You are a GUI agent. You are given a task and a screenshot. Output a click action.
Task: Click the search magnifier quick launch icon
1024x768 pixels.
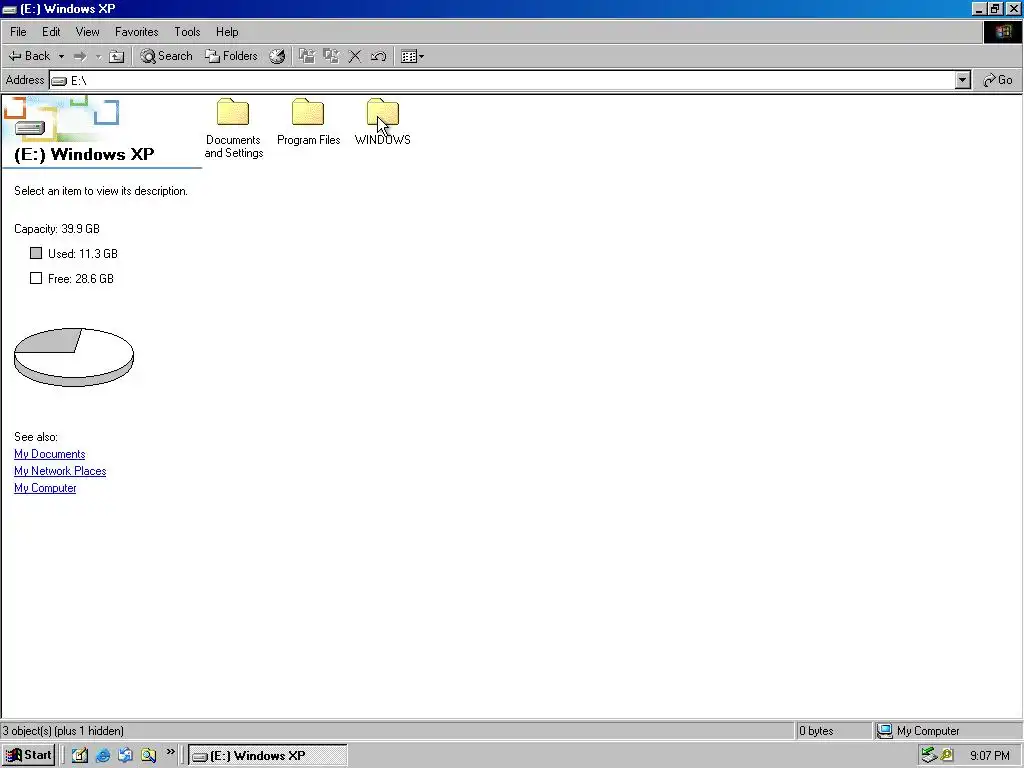pyautogui.click(x=148, y=755)
